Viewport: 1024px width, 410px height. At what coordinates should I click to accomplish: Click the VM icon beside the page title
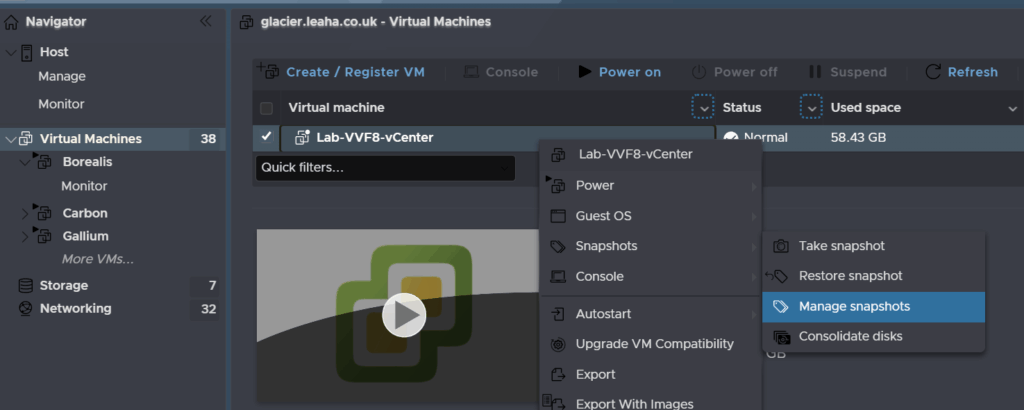pyautogui.click(x=246, y=22)
